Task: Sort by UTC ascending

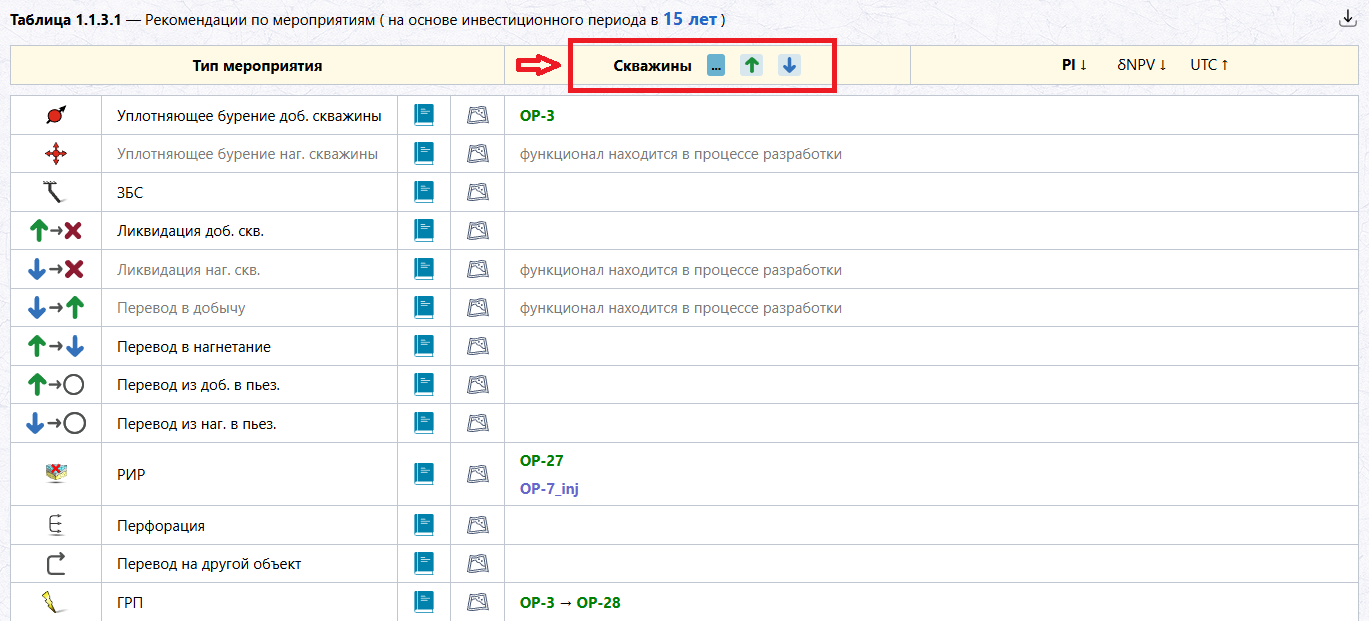Action: coord(1209,65)
